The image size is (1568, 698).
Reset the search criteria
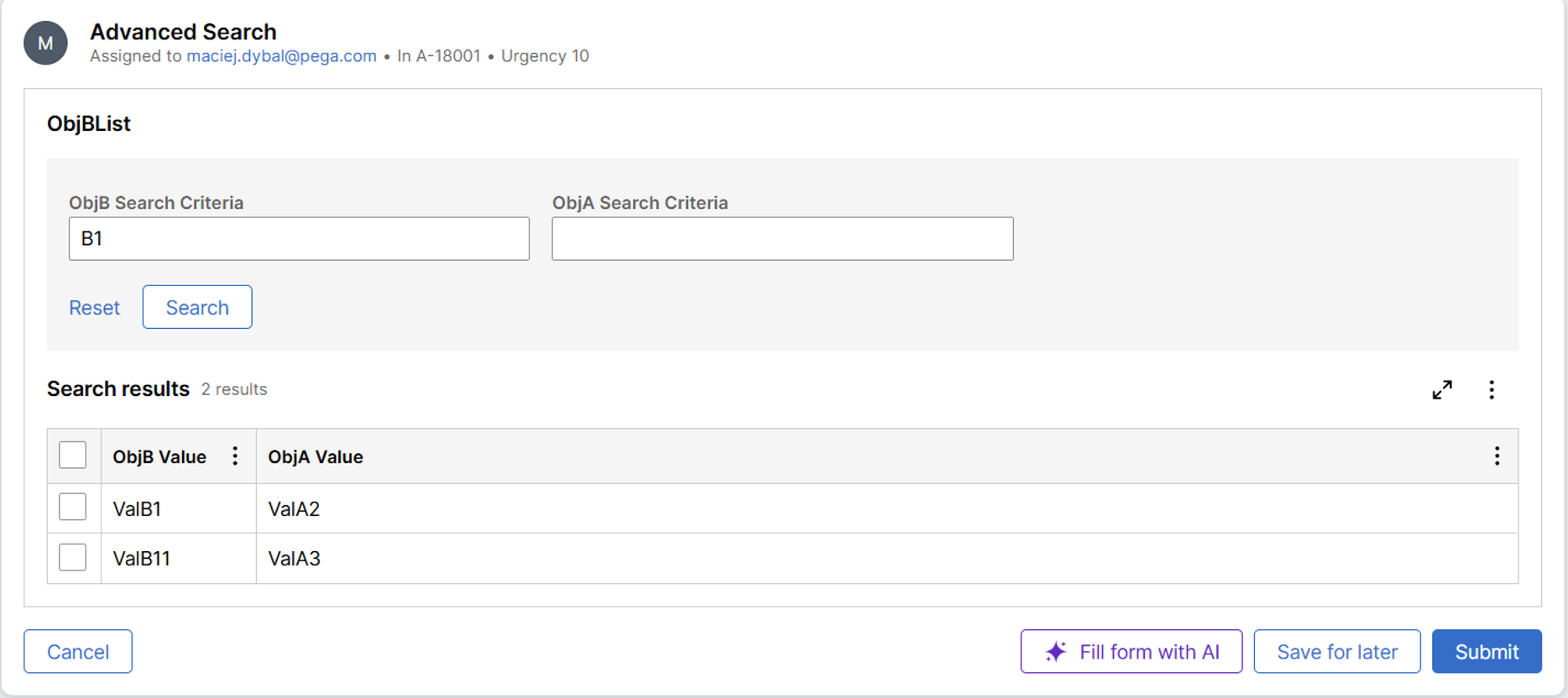pos(94,308)
